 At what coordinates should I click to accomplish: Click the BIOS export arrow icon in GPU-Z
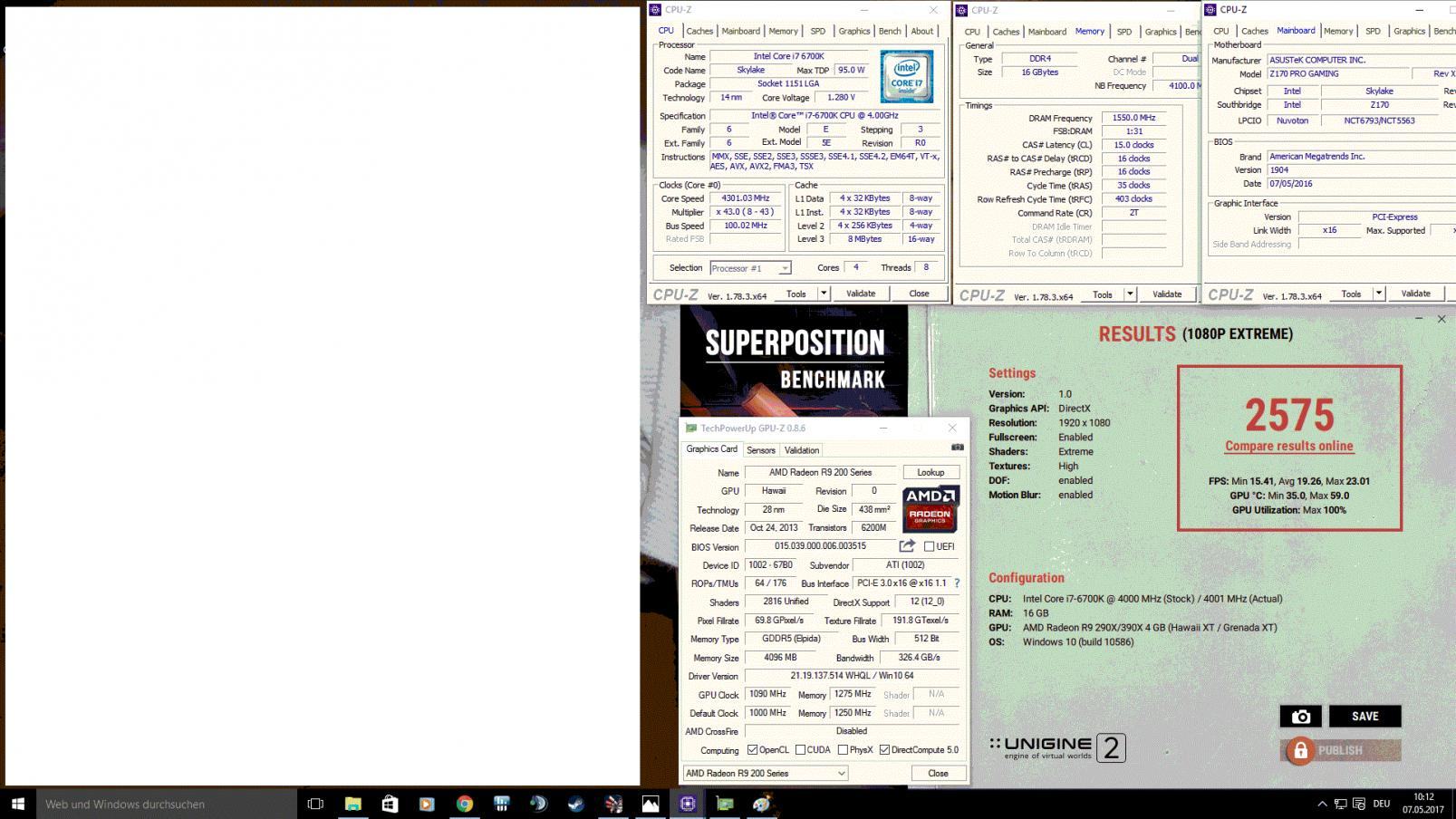[907, 545]
